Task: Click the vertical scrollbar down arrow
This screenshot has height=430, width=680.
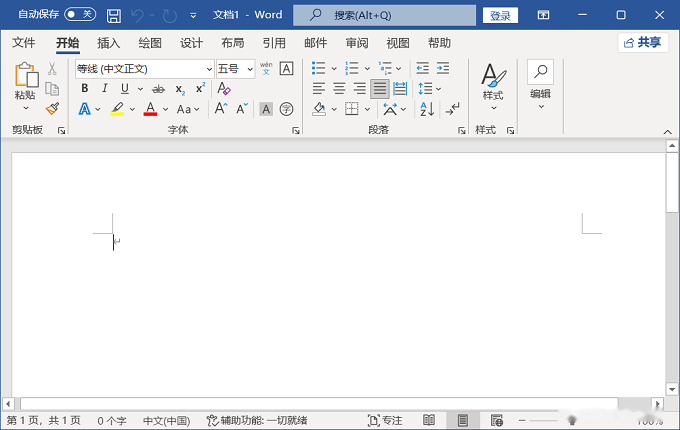Action: pos(672,389)
